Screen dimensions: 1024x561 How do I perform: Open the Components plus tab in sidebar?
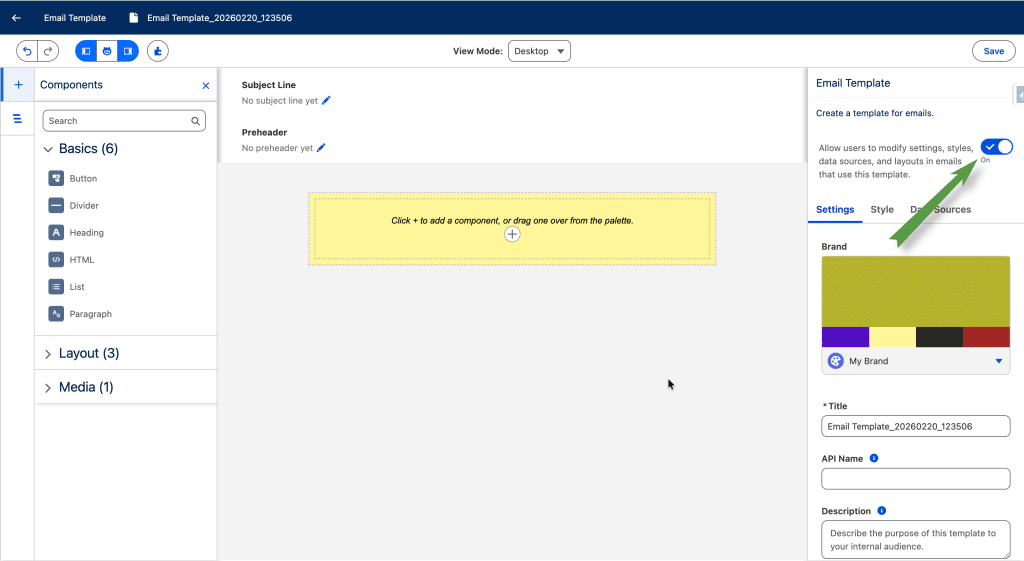pos(18,85)
